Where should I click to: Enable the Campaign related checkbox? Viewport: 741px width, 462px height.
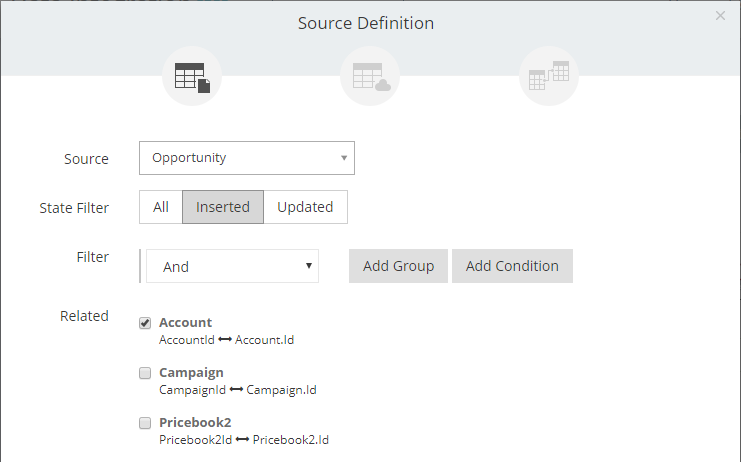(145, 373)
